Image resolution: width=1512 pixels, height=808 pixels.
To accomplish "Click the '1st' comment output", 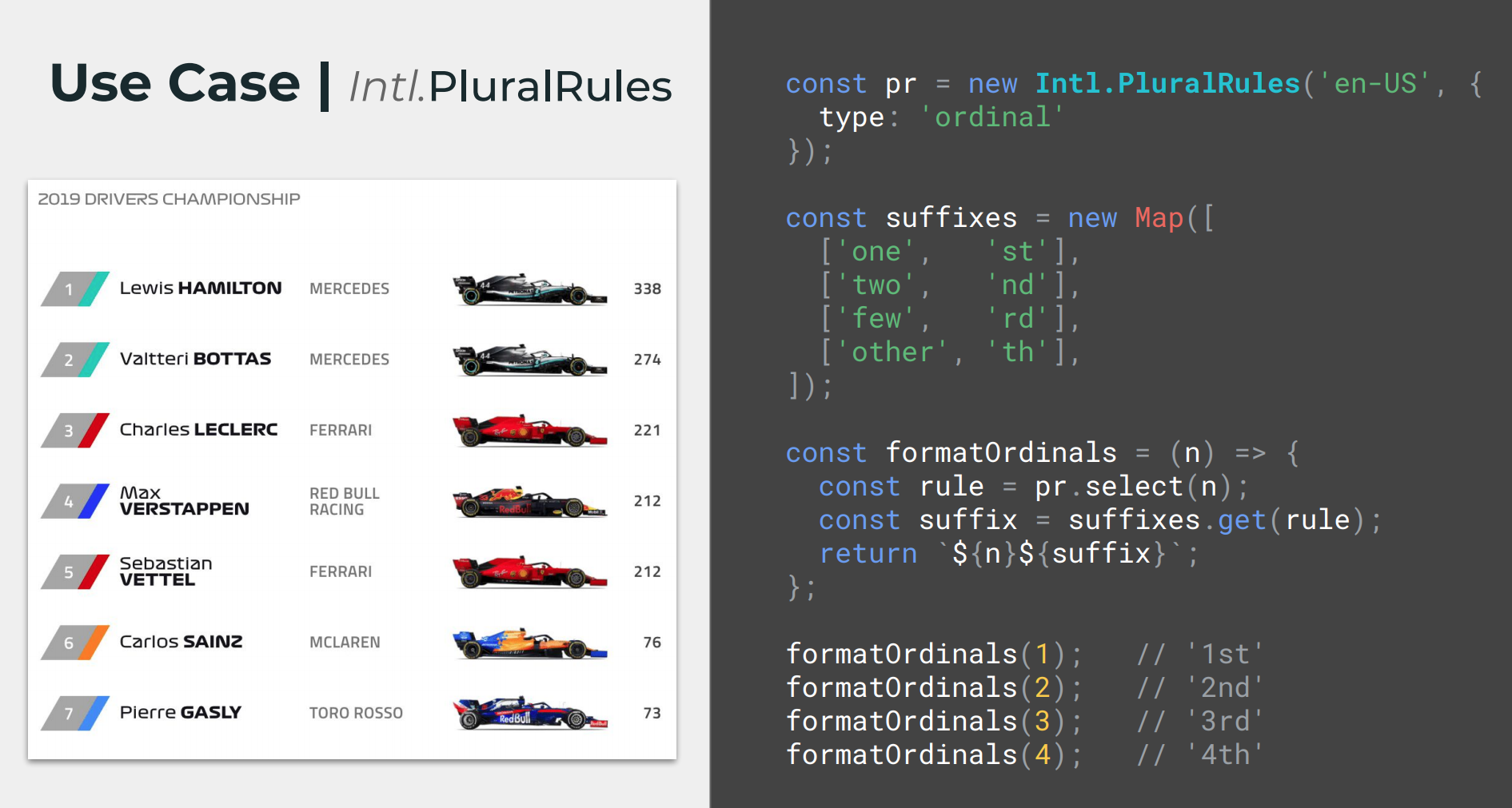I will pyautogui.click(x=1225, y=655).
